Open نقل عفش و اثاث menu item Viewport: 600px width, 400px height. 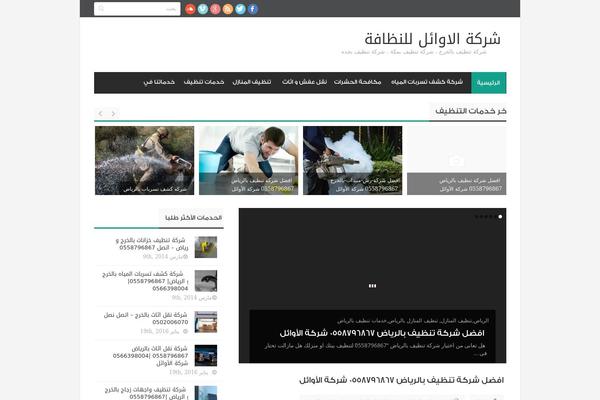coord(304,82)
